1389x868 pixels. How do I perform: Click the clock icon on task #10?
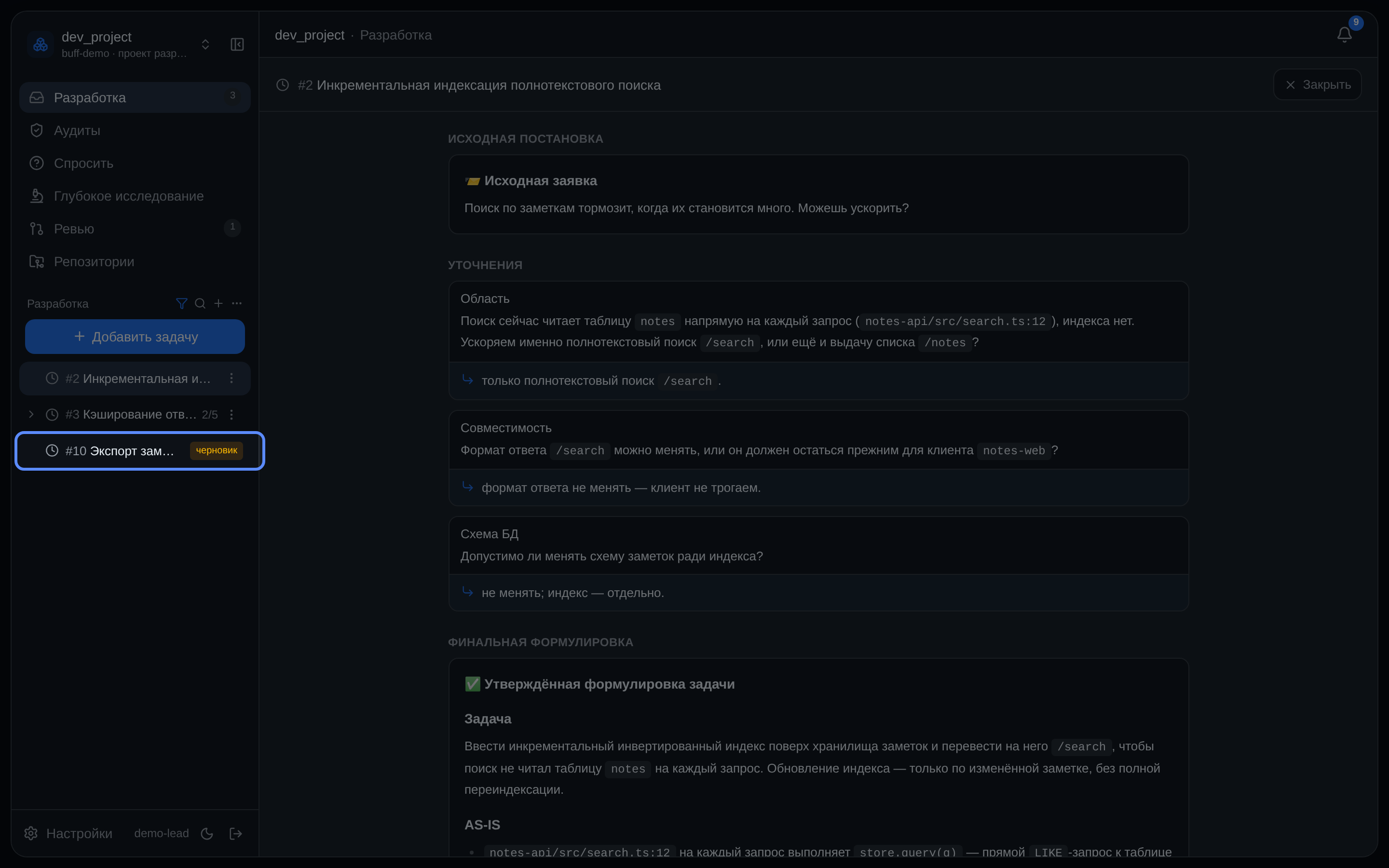52,451
